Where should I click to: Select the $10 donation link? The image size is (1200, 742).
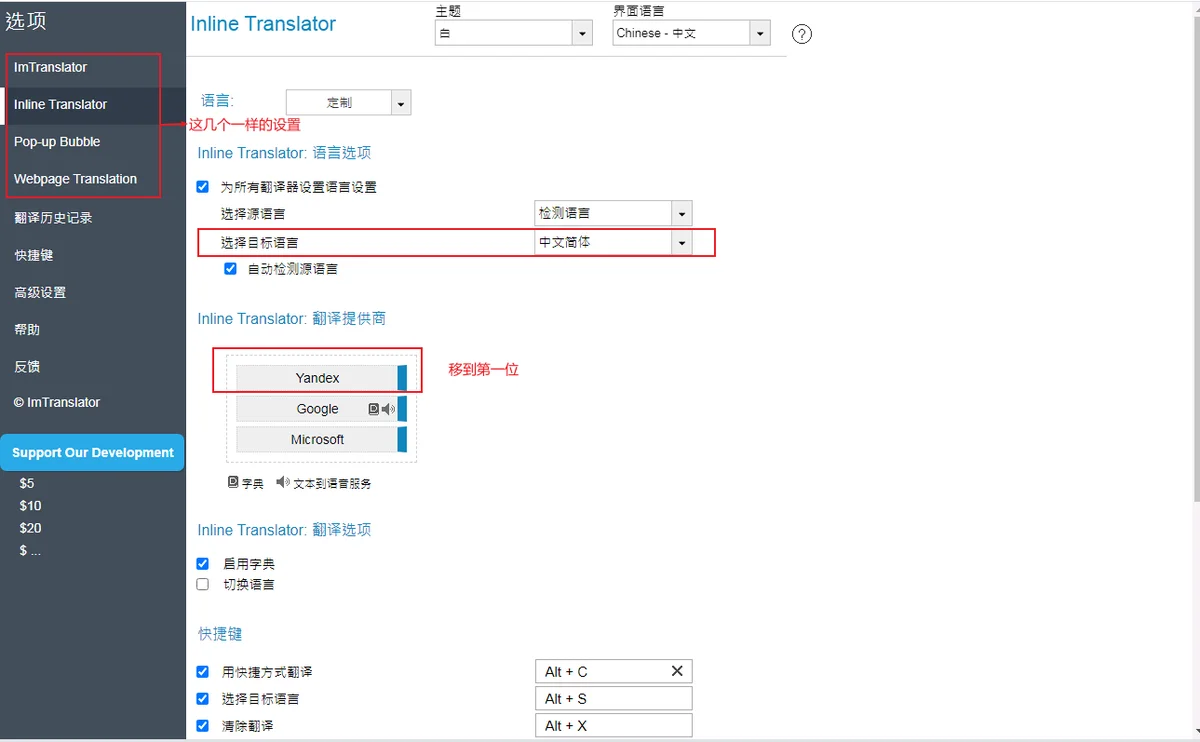tap(30, 506)
